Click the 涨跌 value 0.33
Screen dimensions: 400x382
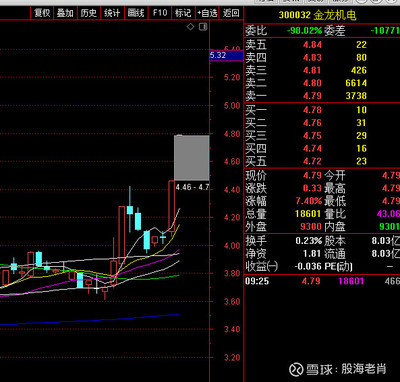312,188
